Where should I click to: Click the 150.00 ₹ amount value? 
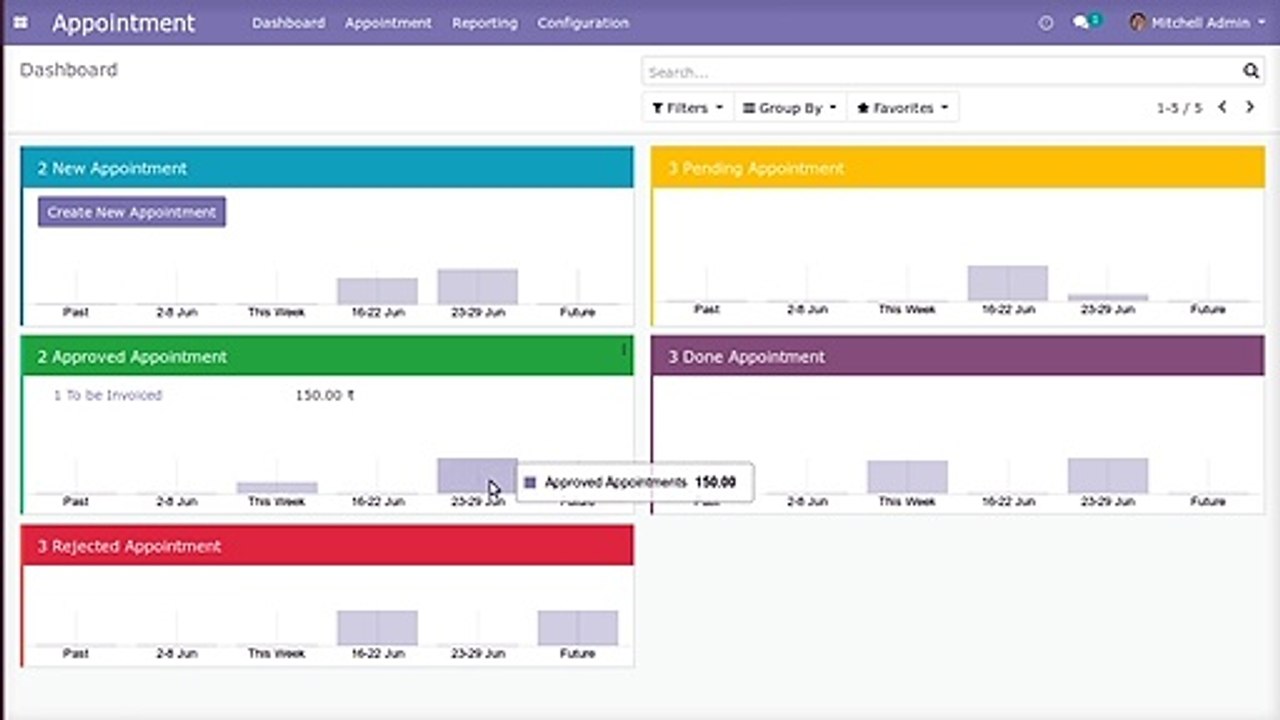325,395
